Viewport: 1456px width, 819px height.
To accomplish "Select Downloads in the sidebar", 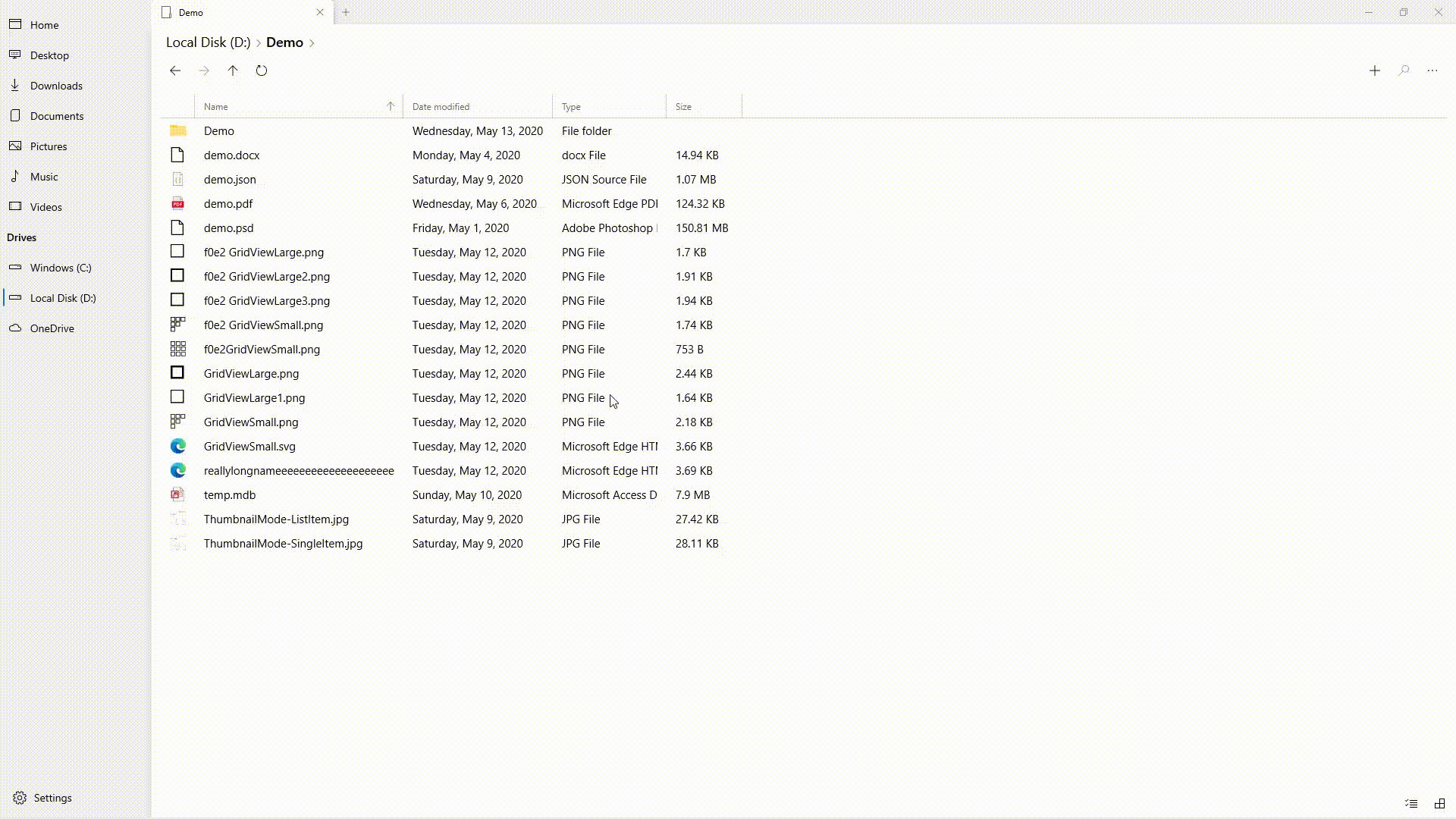I will click(x=56, y=86).
